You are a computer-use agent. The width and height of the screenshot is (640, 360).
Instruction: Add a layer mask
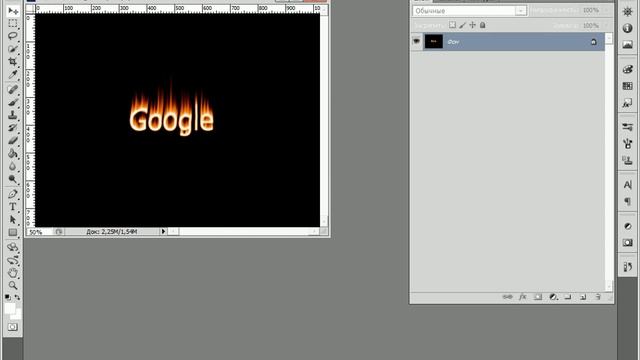tap(538, 297)
